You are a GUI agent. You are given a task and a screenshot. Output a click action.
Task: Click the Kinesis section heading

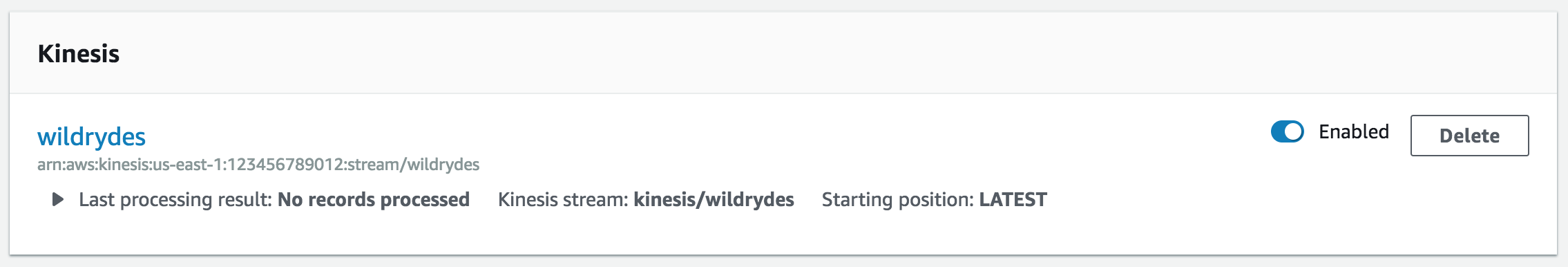(x=79, y=53)
